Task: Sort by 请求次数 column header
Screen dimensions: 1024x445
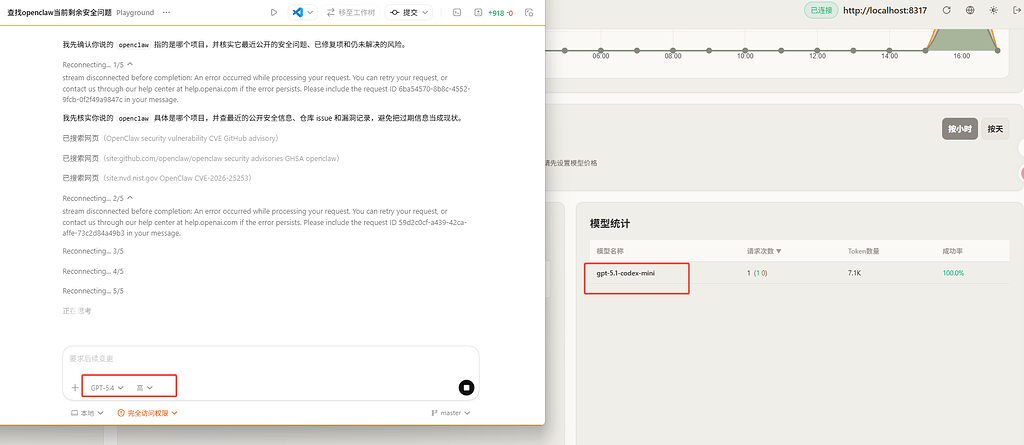Action: [x=764, y=251]
